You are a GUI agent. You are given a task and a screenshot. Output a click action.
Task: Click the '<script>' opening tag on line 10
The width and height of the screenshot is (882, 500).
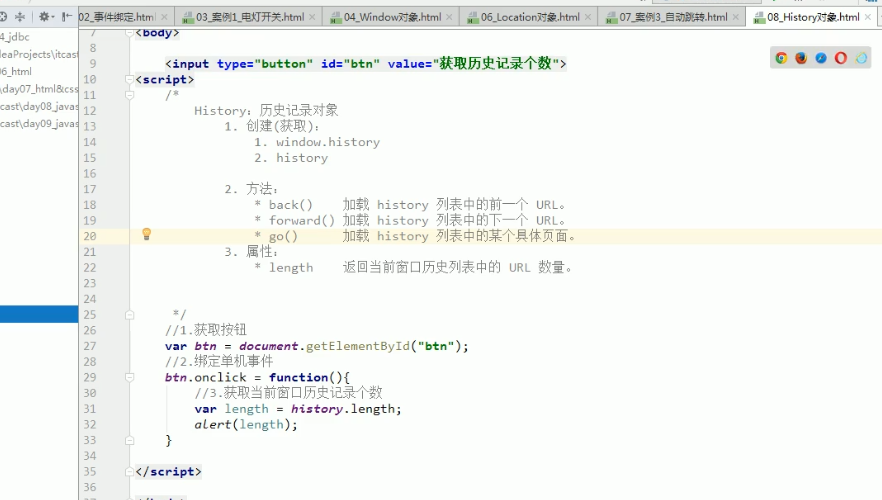point(165,79)
